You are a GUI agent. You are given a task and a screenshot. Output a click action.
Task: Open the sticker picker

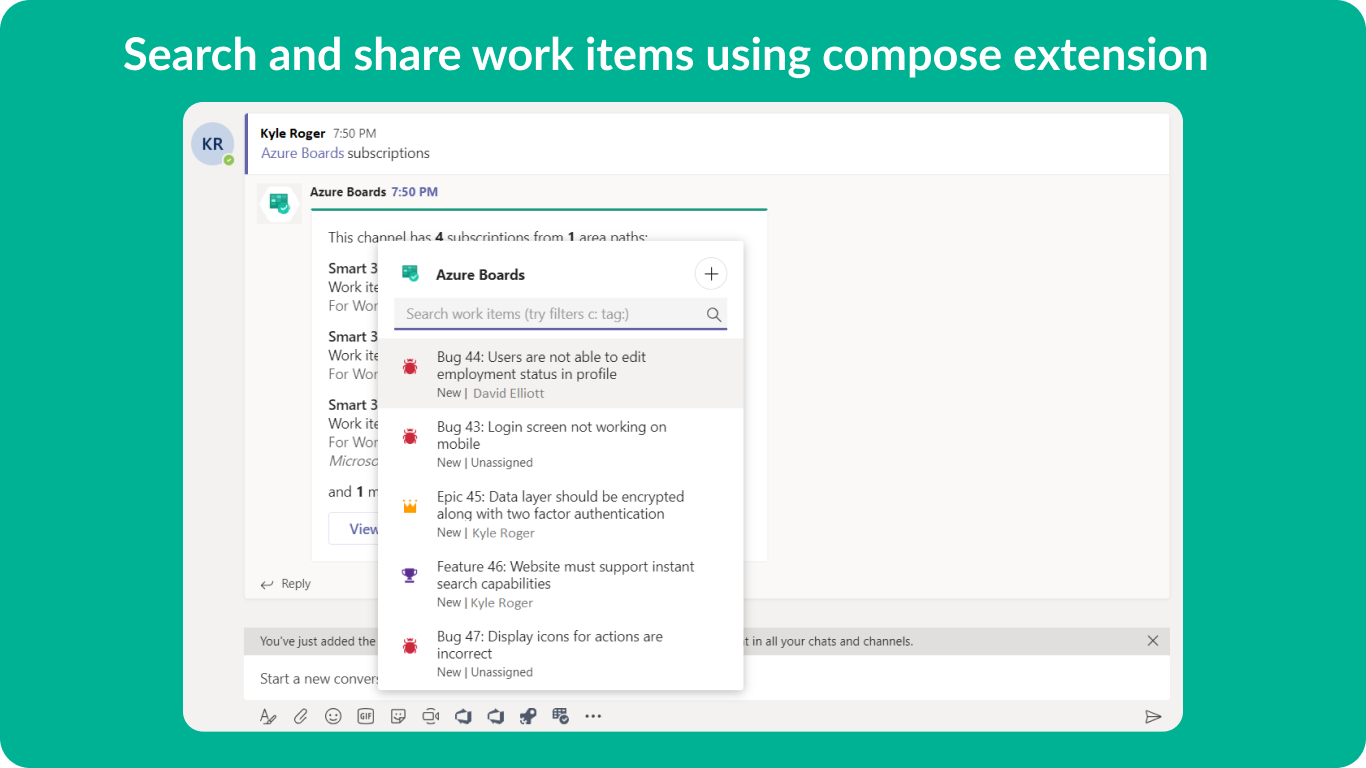(x=398, y=716)
